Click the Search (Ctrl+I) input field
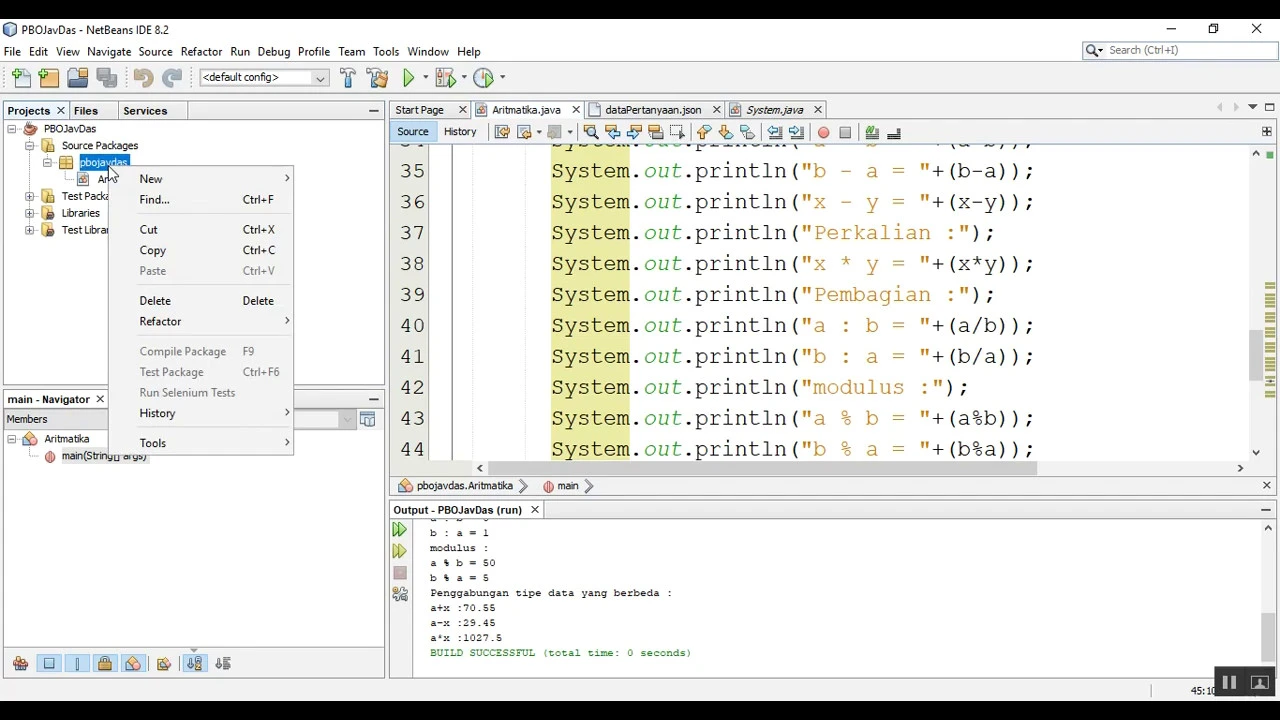1280x720 pixels. click(x=1189, y=50)
